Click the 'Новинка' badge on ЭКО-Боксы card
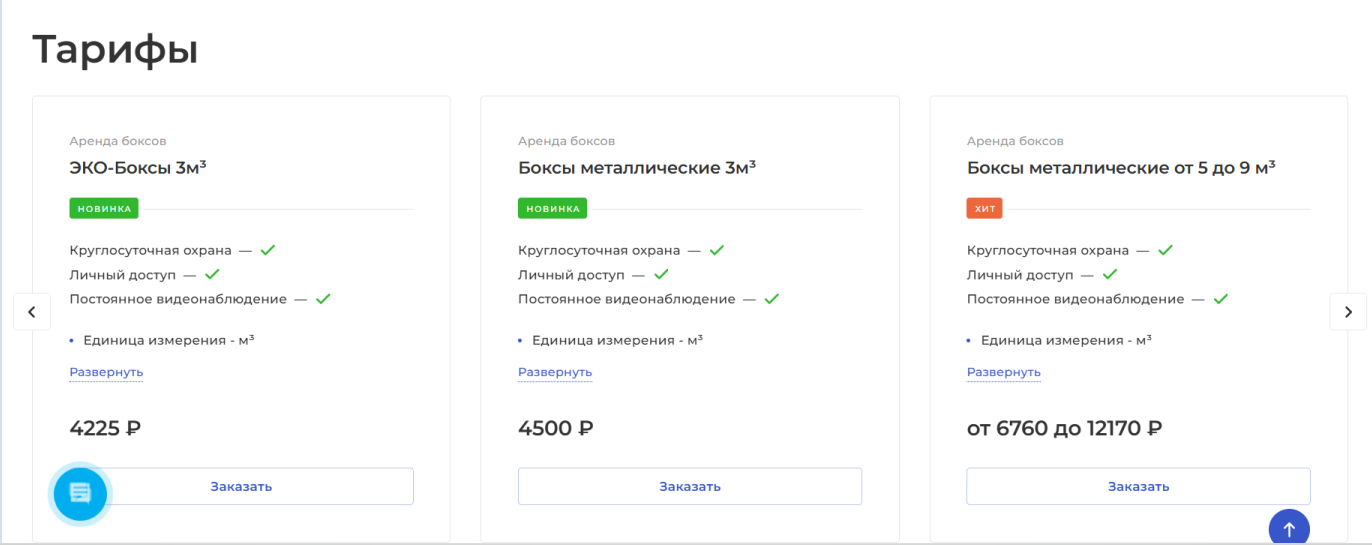The width and height of the screenshot is (1372, 545). tap(104, 208)
